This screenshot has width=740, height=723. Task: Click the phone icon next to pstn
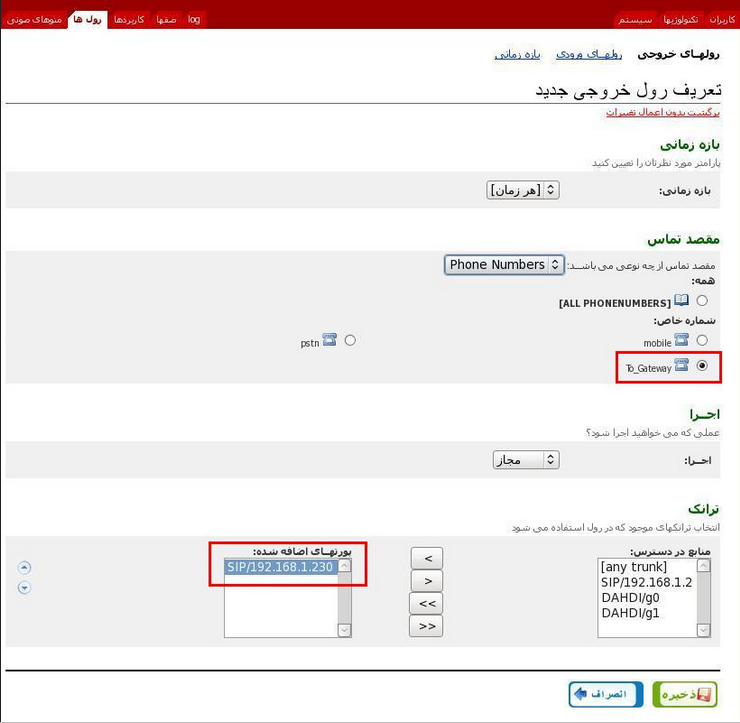[330, 341]
